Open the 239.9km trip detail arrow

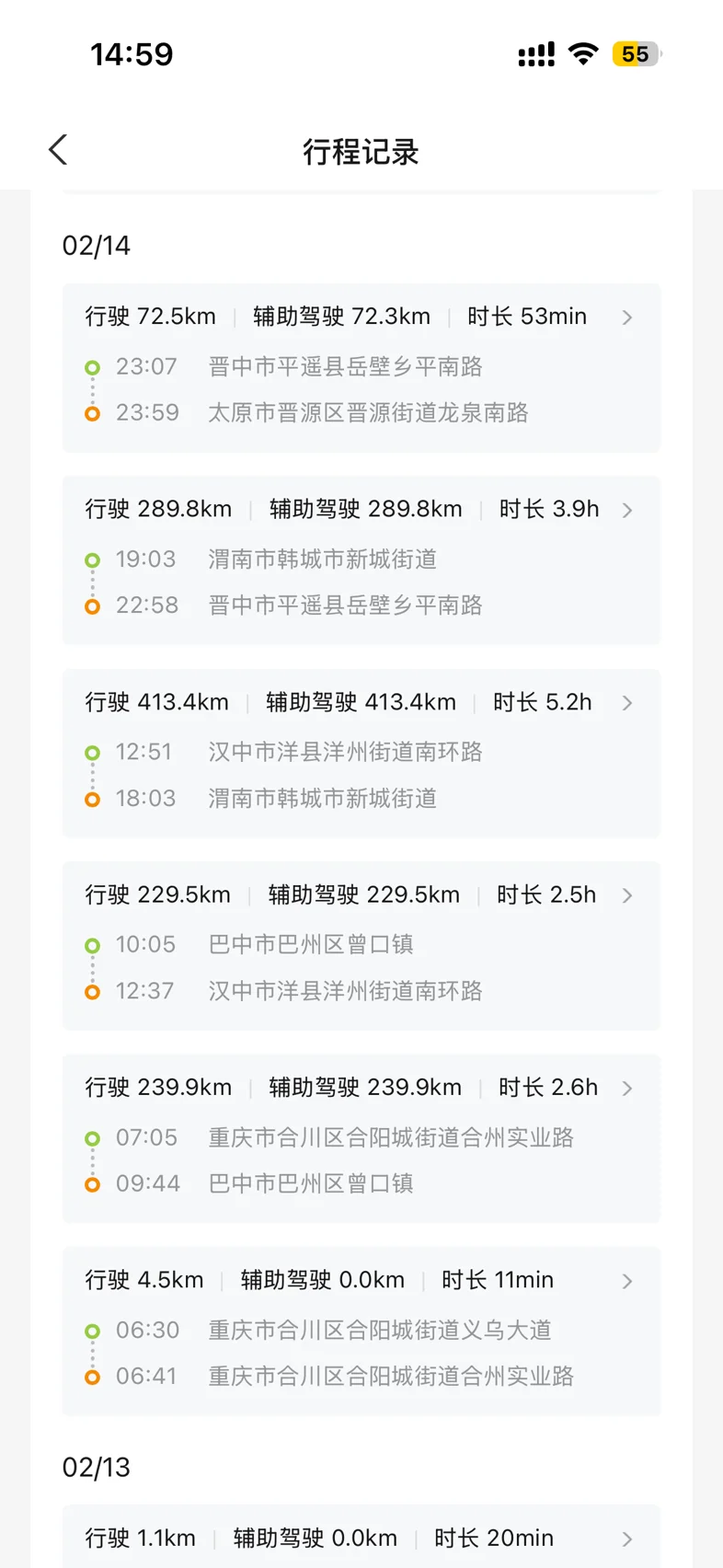pos(627,1089)
